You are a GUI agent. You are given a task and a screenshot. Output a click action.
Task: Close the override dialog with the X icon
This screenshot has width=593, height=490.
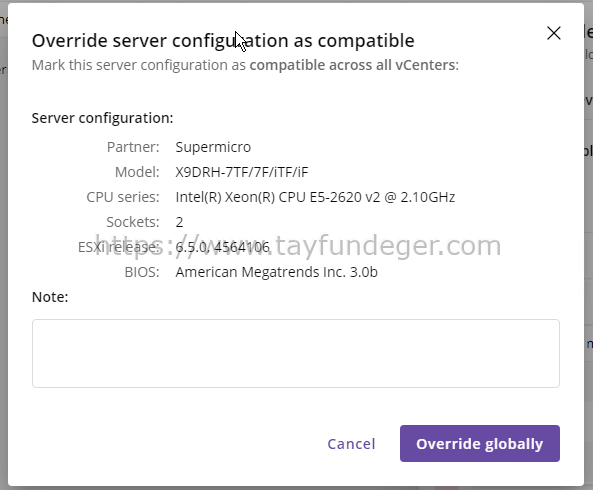pyautogui.click(x=554, y=33)
